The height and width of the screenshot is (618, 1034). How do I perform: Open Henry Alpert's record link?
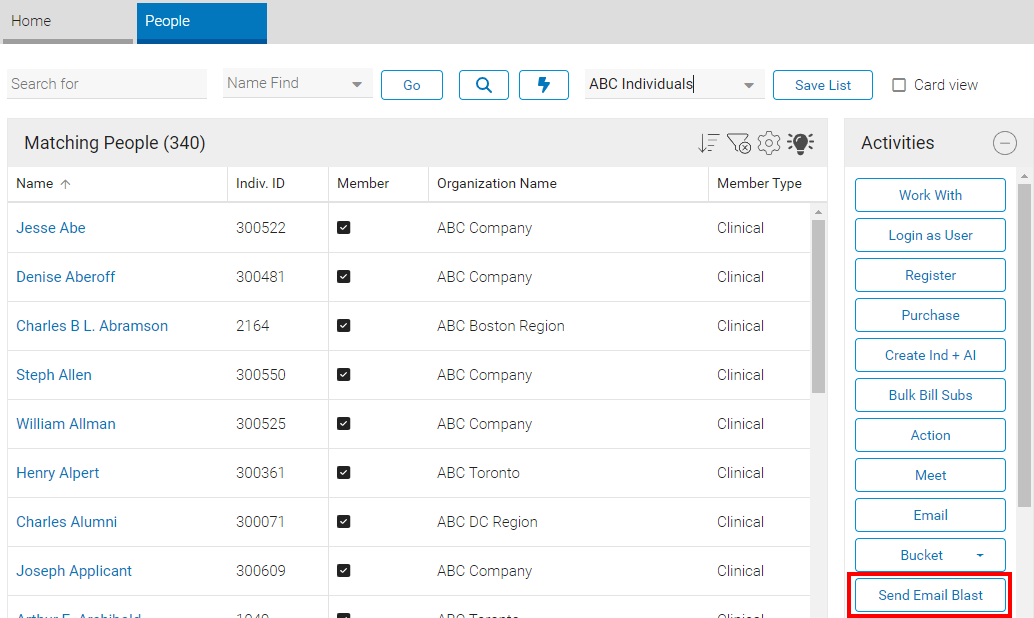57,472
